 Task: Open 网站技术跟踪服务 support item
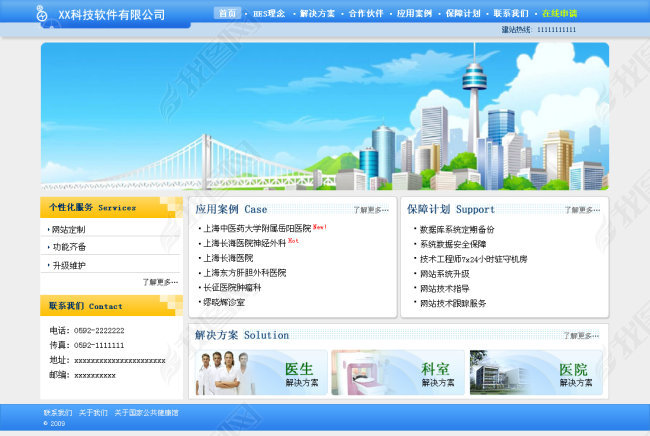coord(453,303)
